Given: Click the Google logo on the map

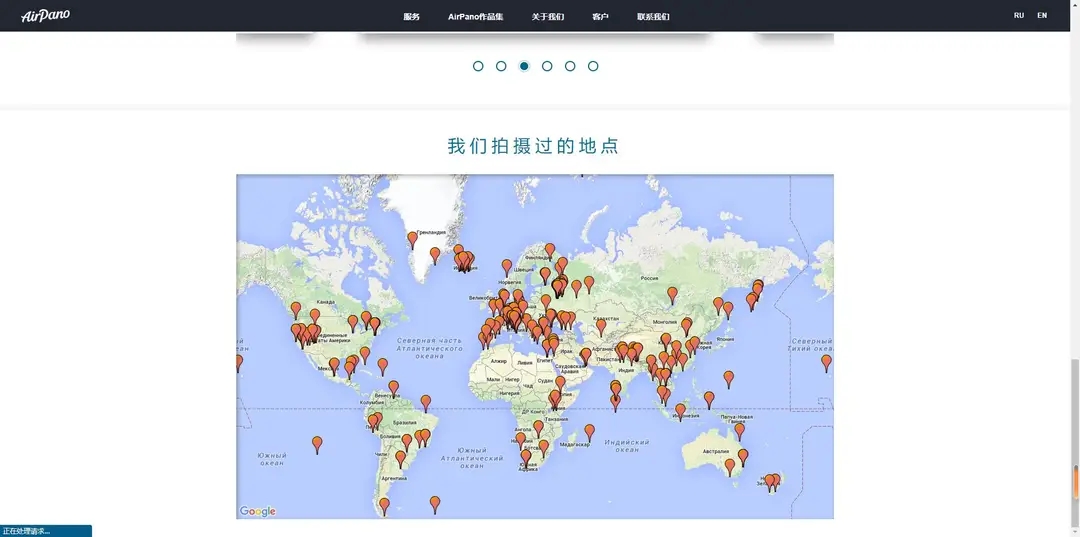Looking at the screenshot, I should (x=257, y=511).
